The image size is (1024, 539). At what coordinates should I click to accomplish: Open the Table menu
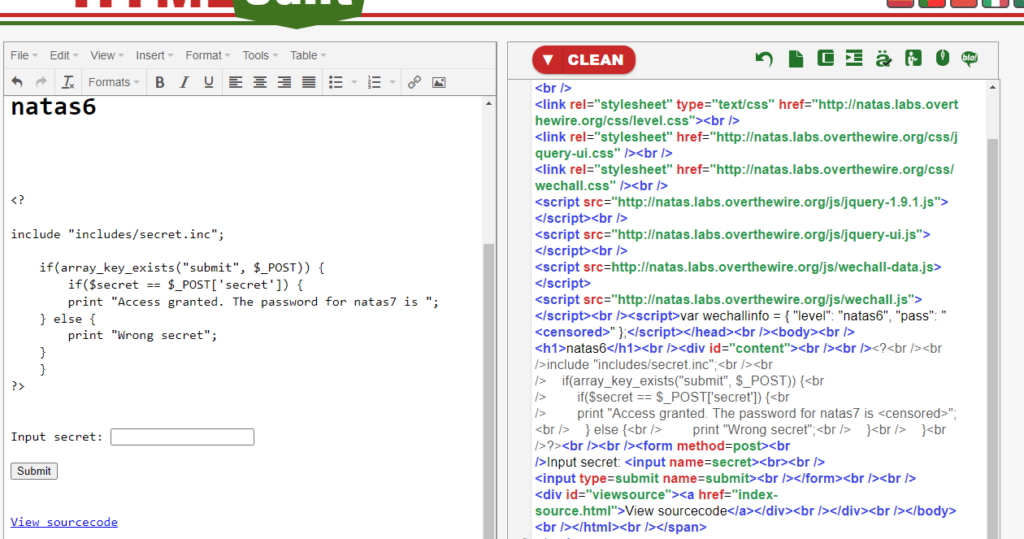[x=308, y=55]
